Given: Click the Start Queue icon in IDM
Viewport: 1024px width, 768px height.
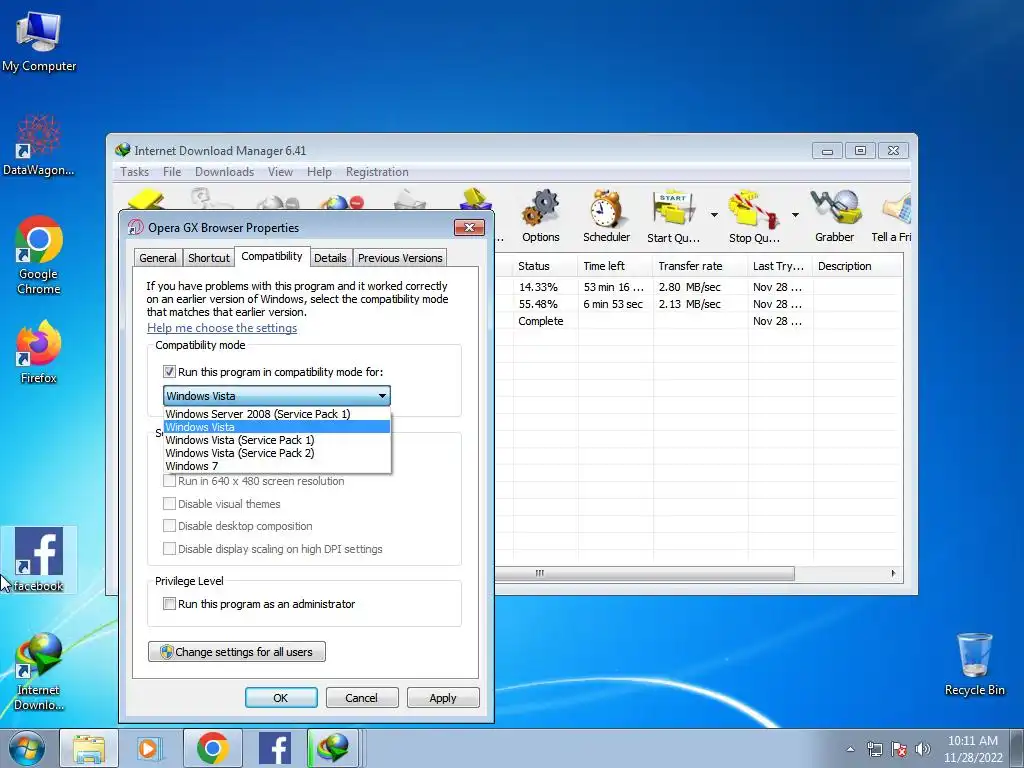Looking at the screenshot, I should pyautogui.click(x=673, y=216).
